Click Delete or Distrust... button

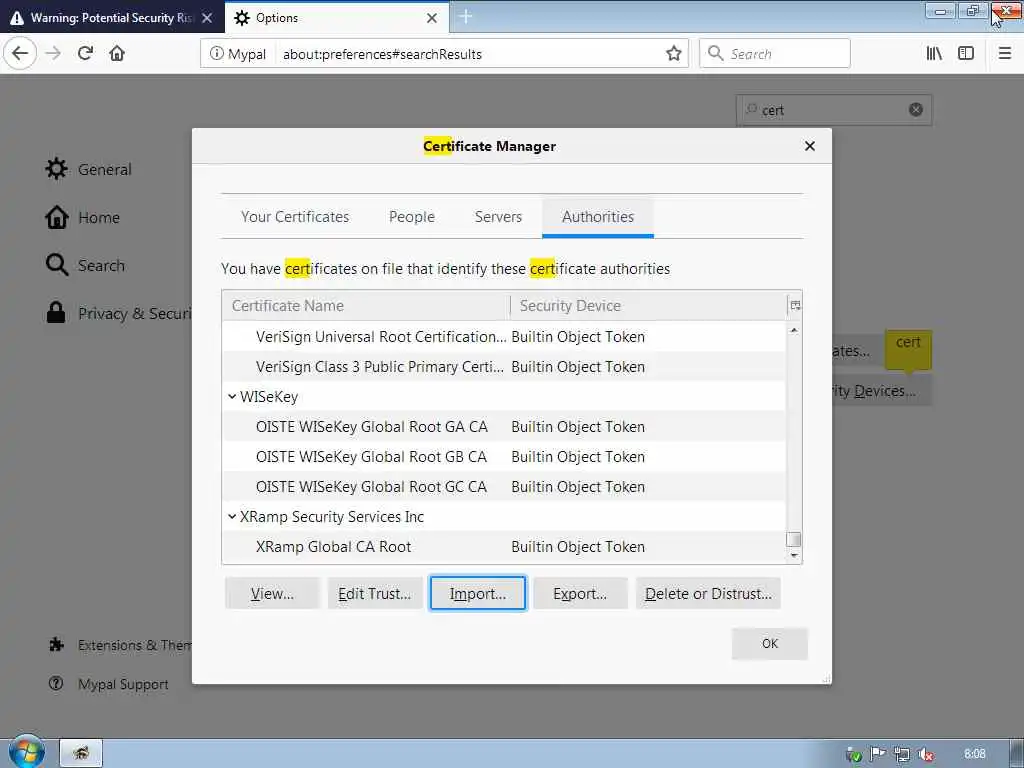(708, 594)
